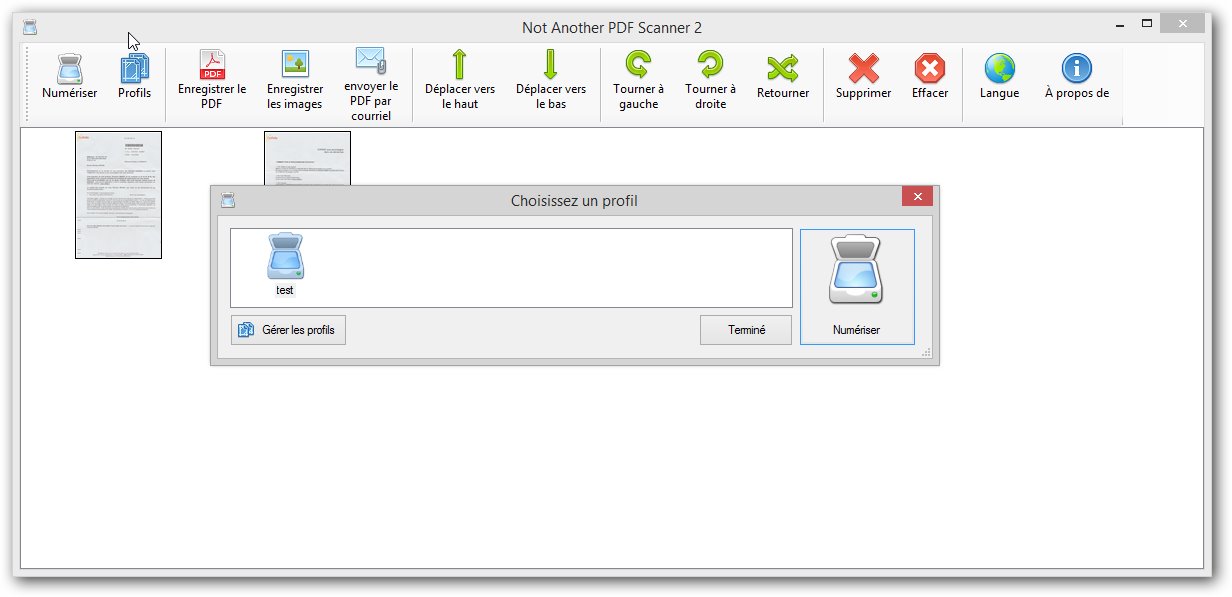Open the Langue globe menu

point(999,69)
